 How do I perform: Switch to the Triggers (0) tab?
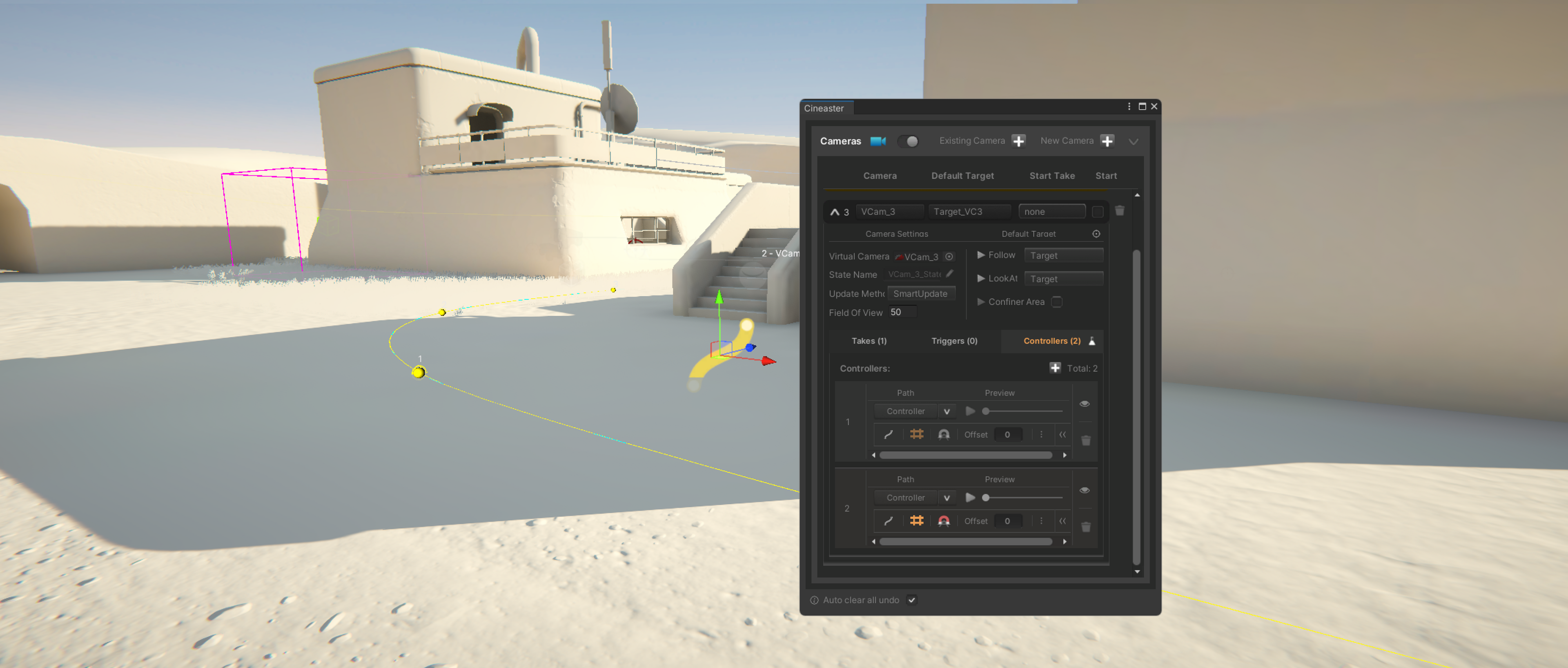[x=954, y=341]
